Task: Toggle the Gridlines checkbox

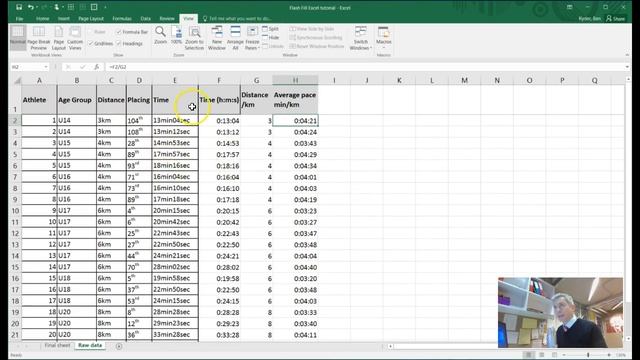Action: tap(100, 43)
